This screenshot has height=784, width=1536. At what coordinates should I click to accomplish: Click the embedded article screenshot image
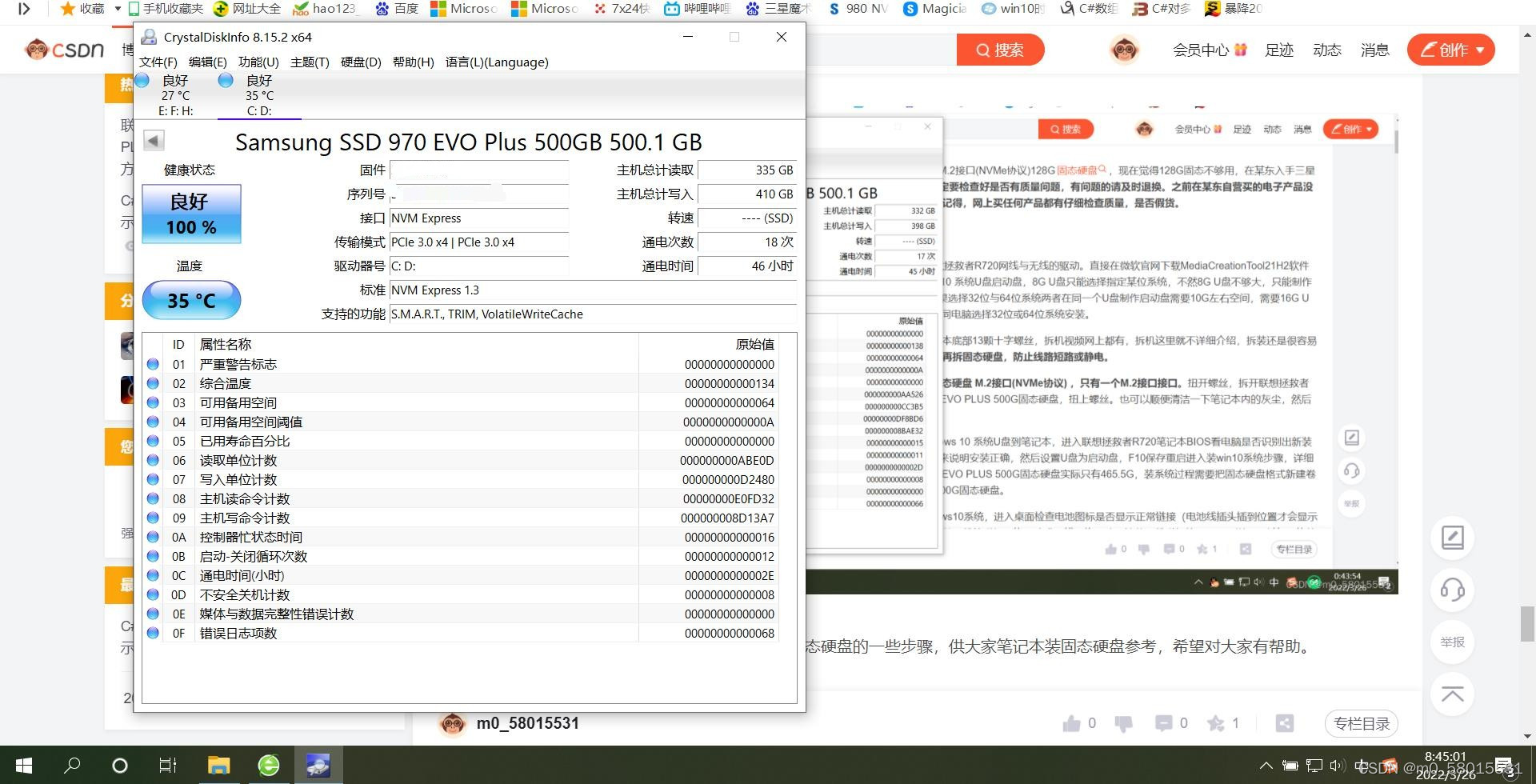pos(1102,349)
